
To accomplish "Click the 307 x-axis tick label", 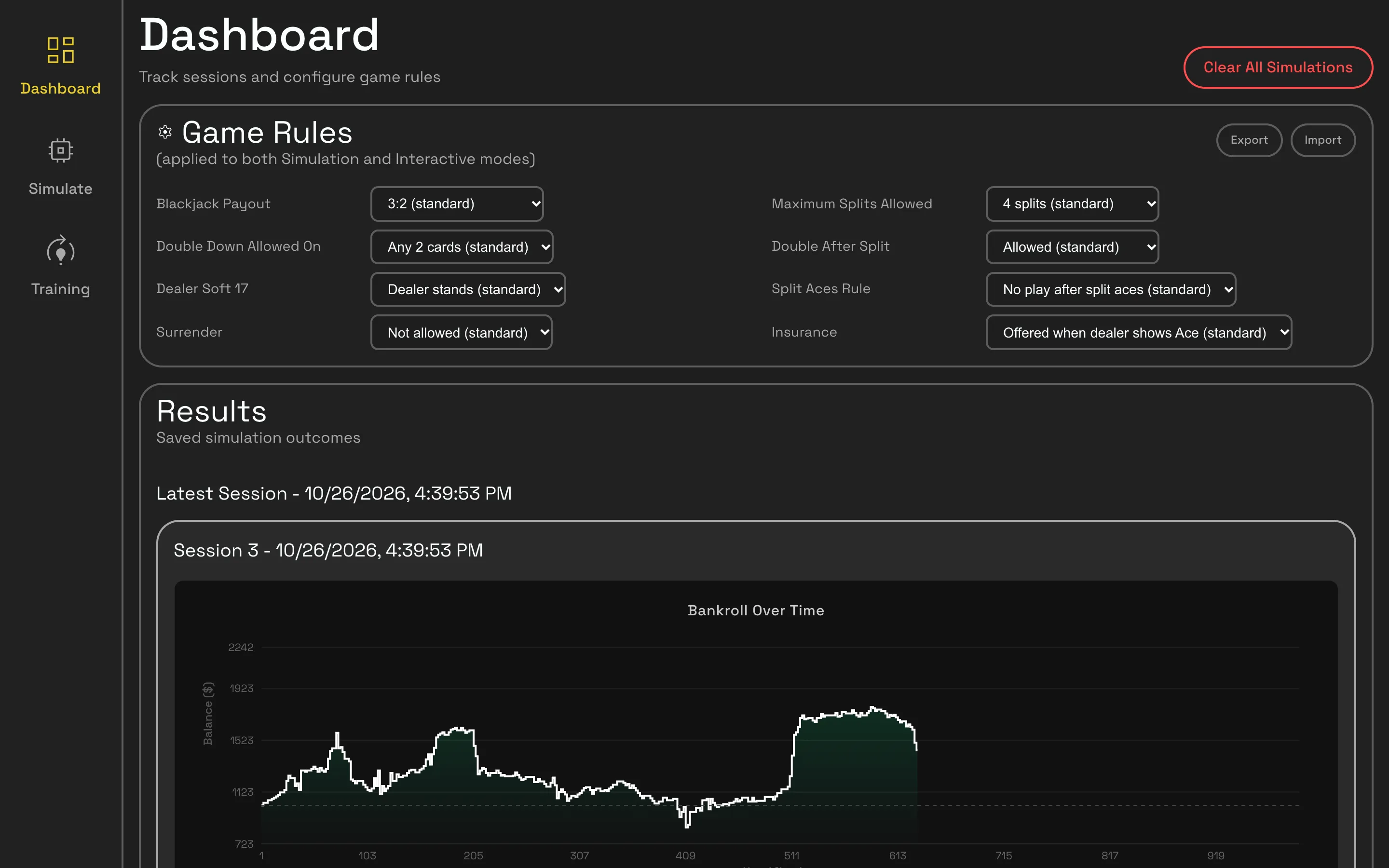I will (x=580, y=855).
